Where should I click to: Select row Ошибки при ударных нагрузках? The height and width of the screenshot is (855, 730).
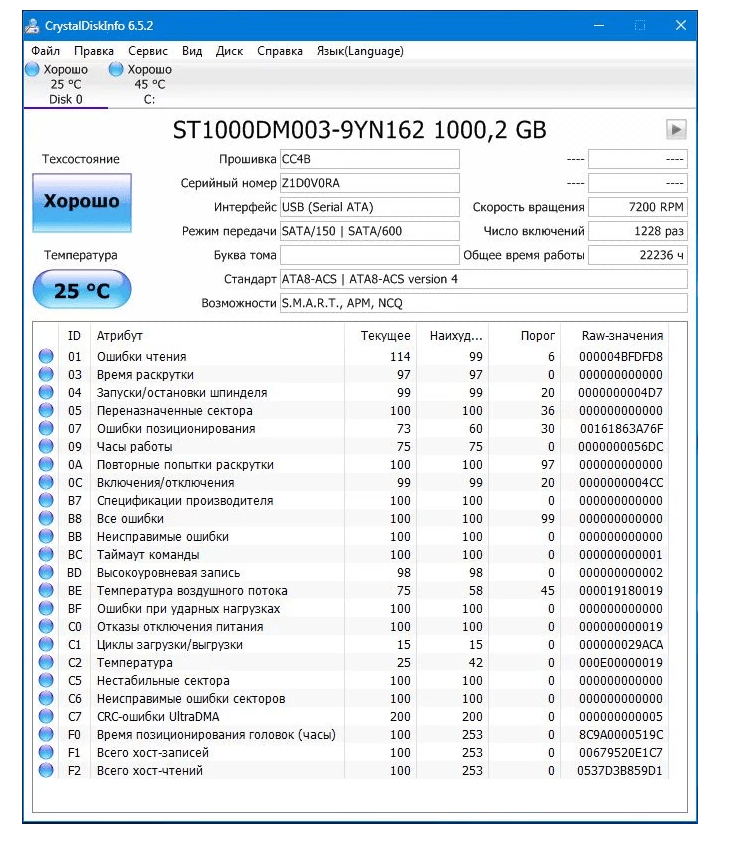[352, 609]
